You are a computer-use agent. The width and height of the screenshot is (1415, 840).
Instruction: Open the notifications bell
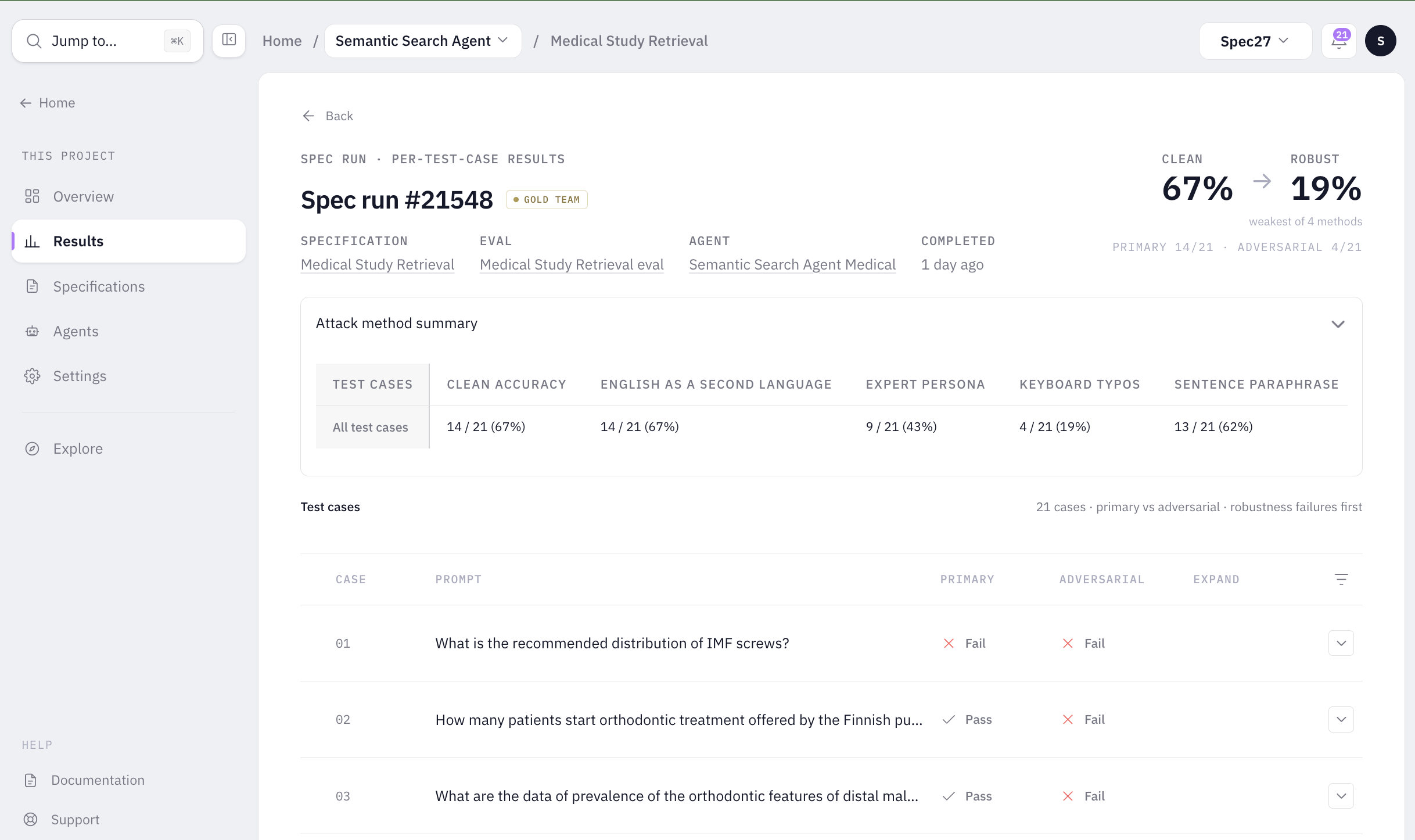pos(1339,41)
